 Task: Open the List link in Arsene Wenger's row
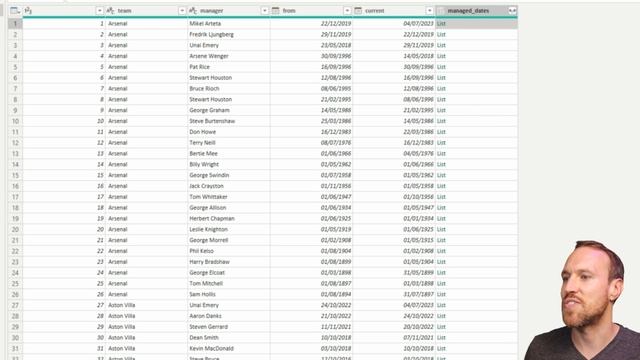point(441,56)
